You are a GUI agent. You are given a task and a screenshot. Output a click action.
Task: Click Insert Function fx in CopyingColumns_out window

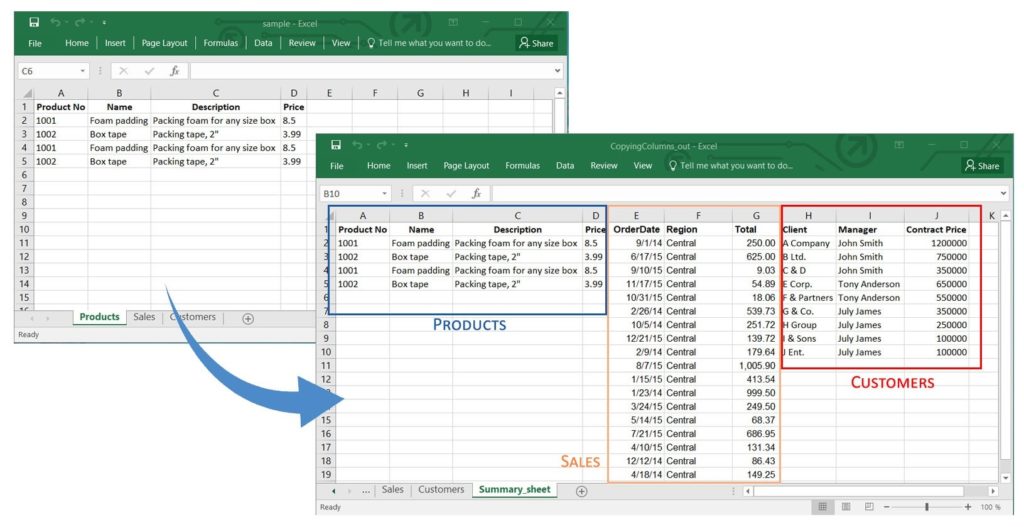point(477,193)
